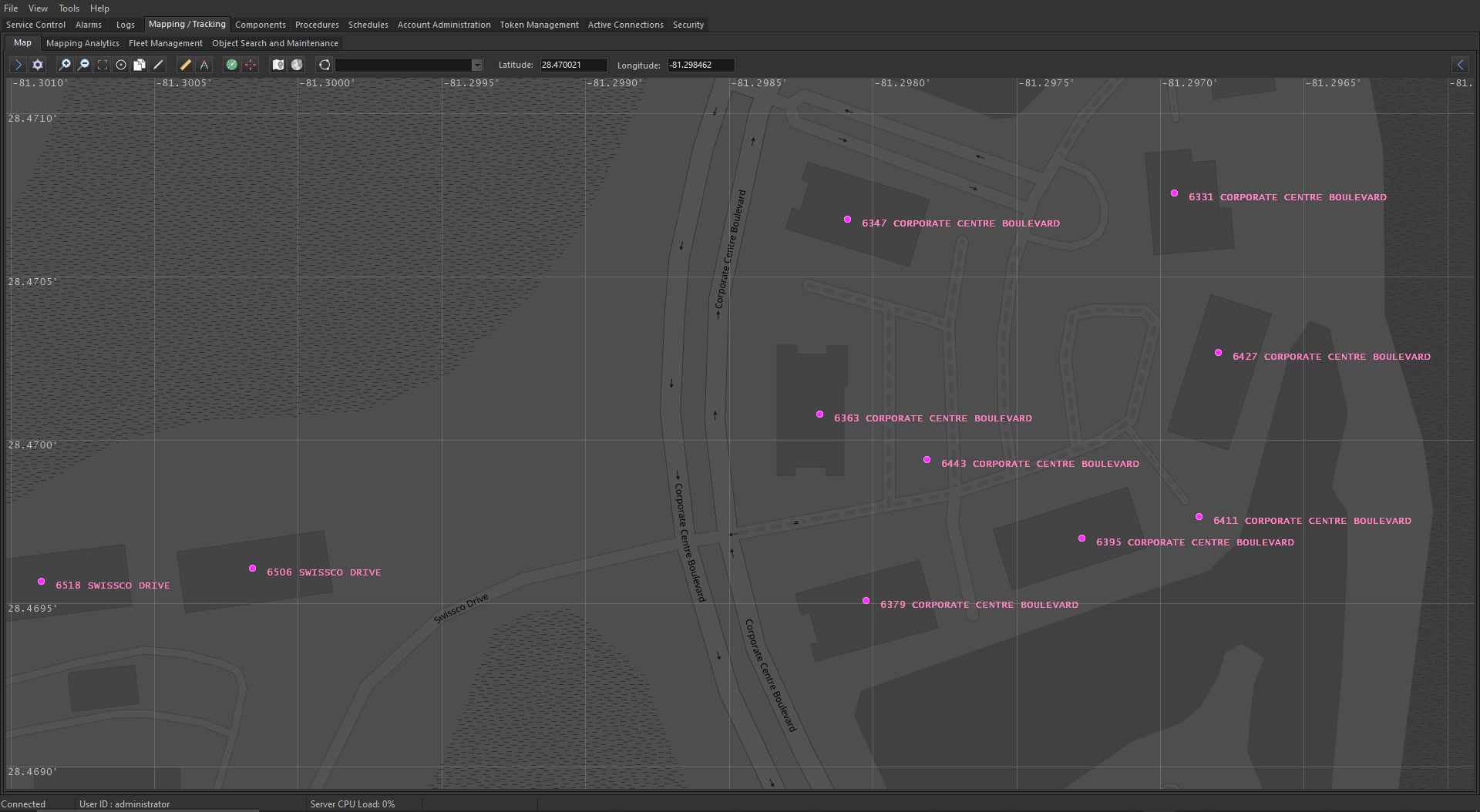This screenshot has width=1480, height=812.
Task: Select the ruler measurement tool
Action: [x=185, y=65]
